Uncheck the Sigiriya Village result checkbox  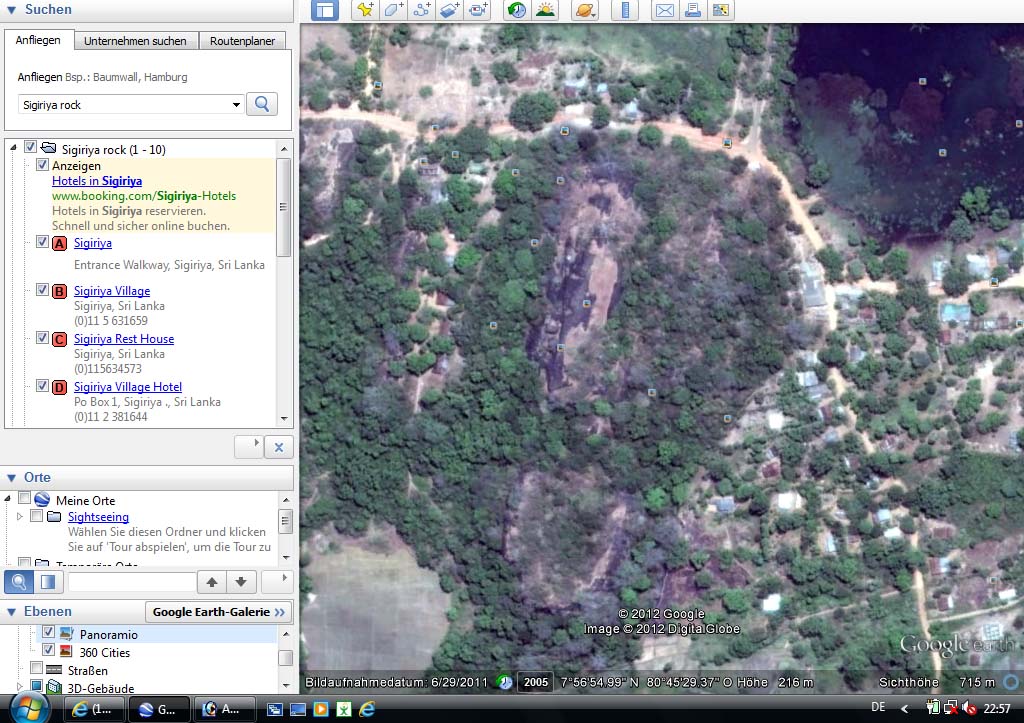click(x=42, y=289)
